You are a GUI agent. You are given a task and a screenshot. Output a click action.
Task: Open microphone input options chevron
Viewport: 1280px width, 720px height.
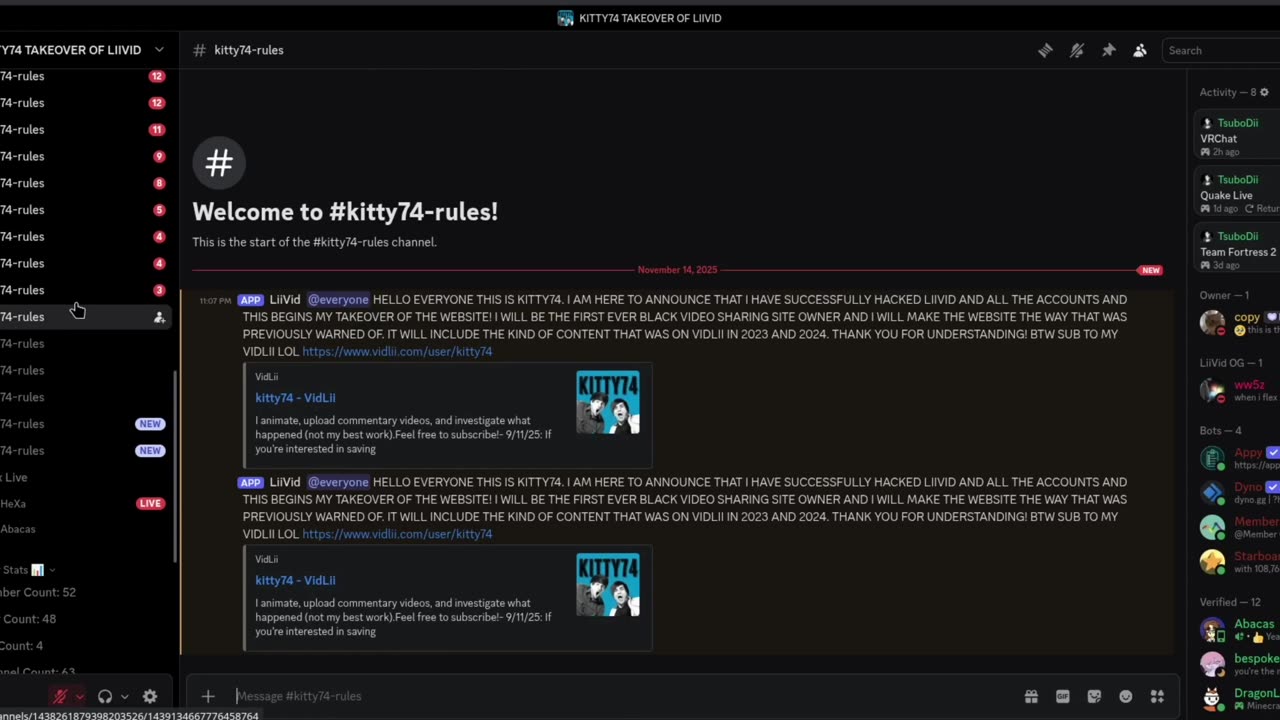click(x=79, y=696)
